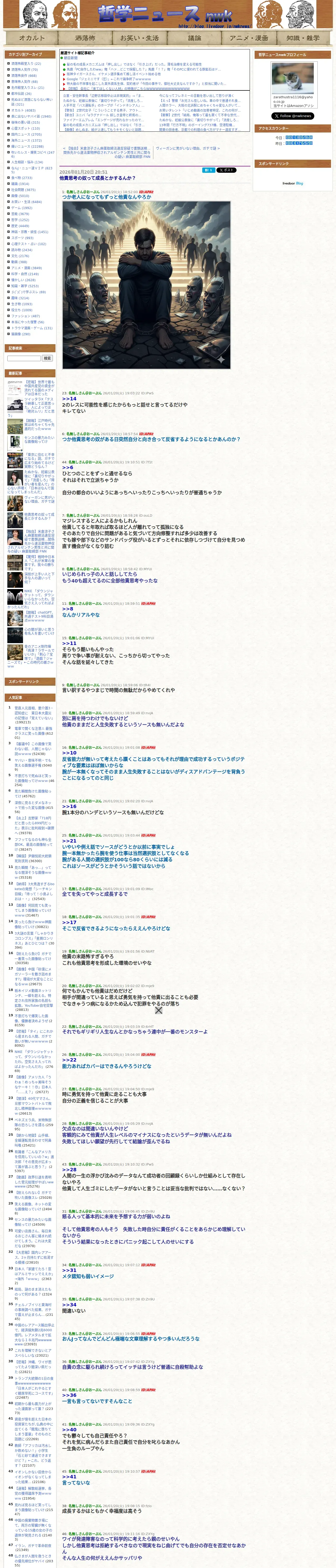Open article title 他責思考の奴って成長とかするんか？
Screen dimensions: 336x1568
(98, 178)
